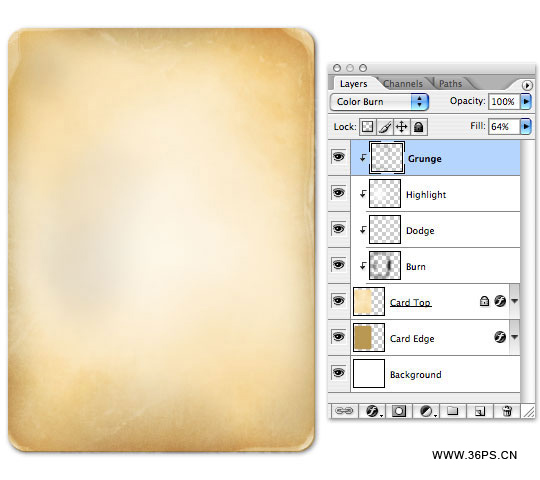Open the Opacity slider arrow
The image size is (540, 480).
[526, 101]
